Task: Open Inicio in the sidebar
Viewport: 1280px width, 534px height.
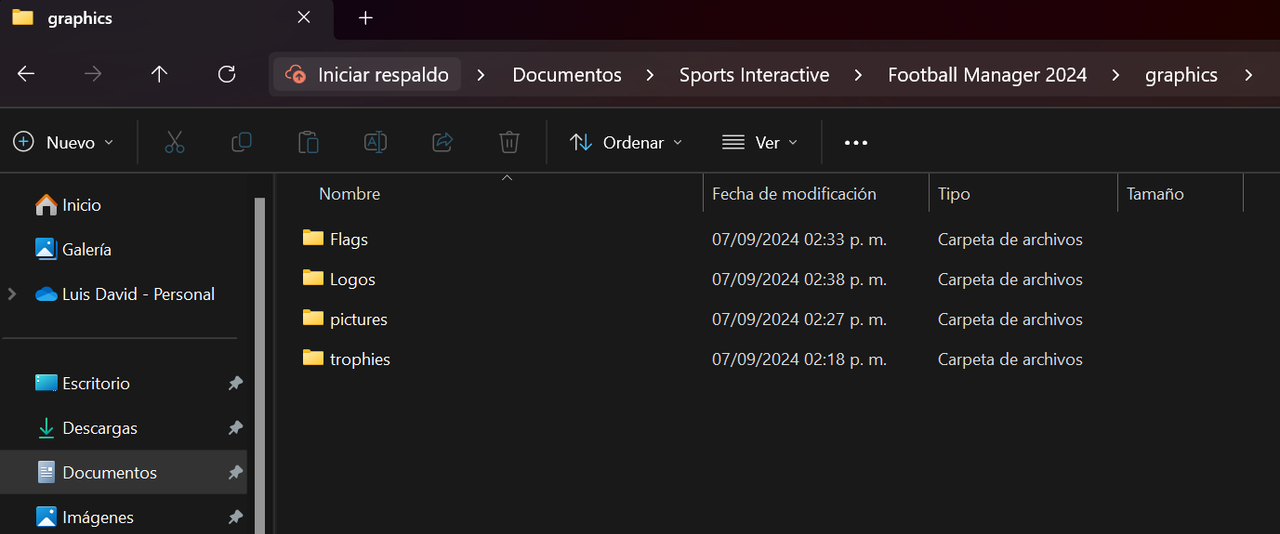Action: coord(68,205)
